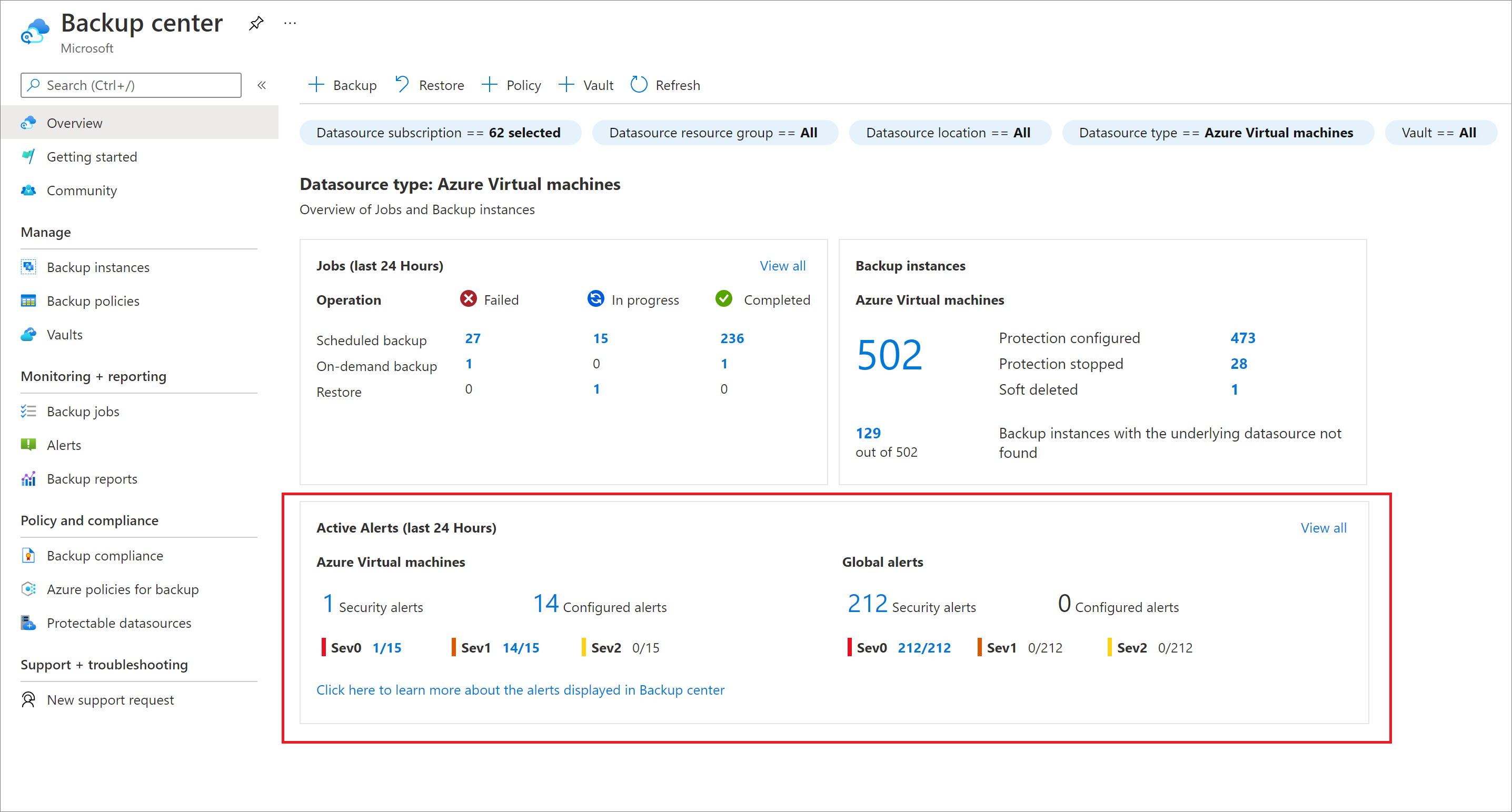Click learn more about alerts hyperlink
The height and width of the screenshot is (812, 1512).
click(520, 690)
